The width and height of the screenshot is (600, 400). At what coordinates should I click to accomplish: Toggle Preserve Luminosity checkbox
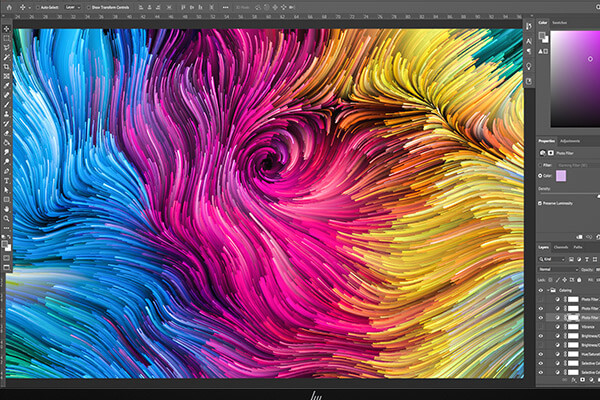click(x=540, y=203)
